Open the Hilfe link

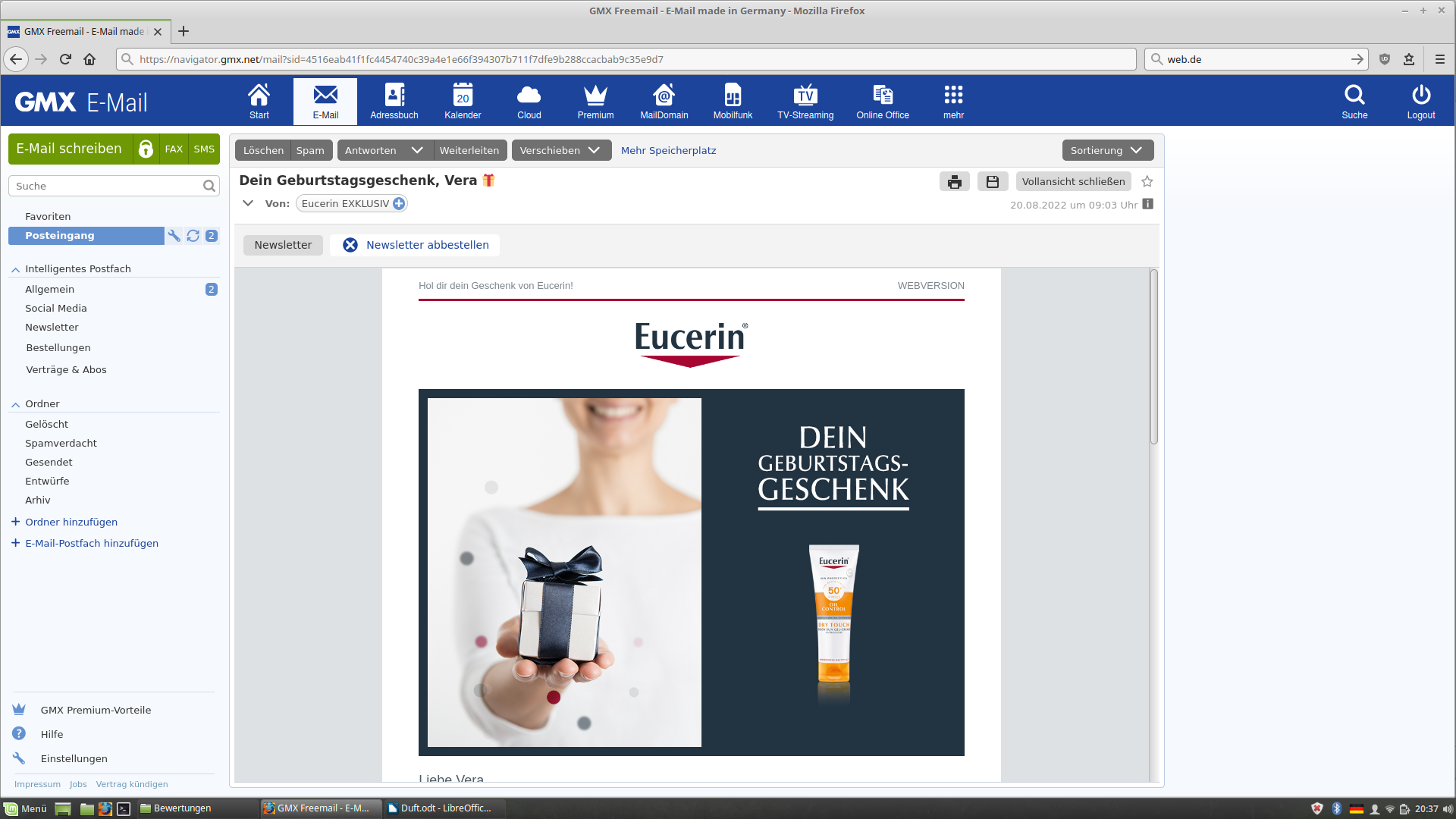click(52, 734)
